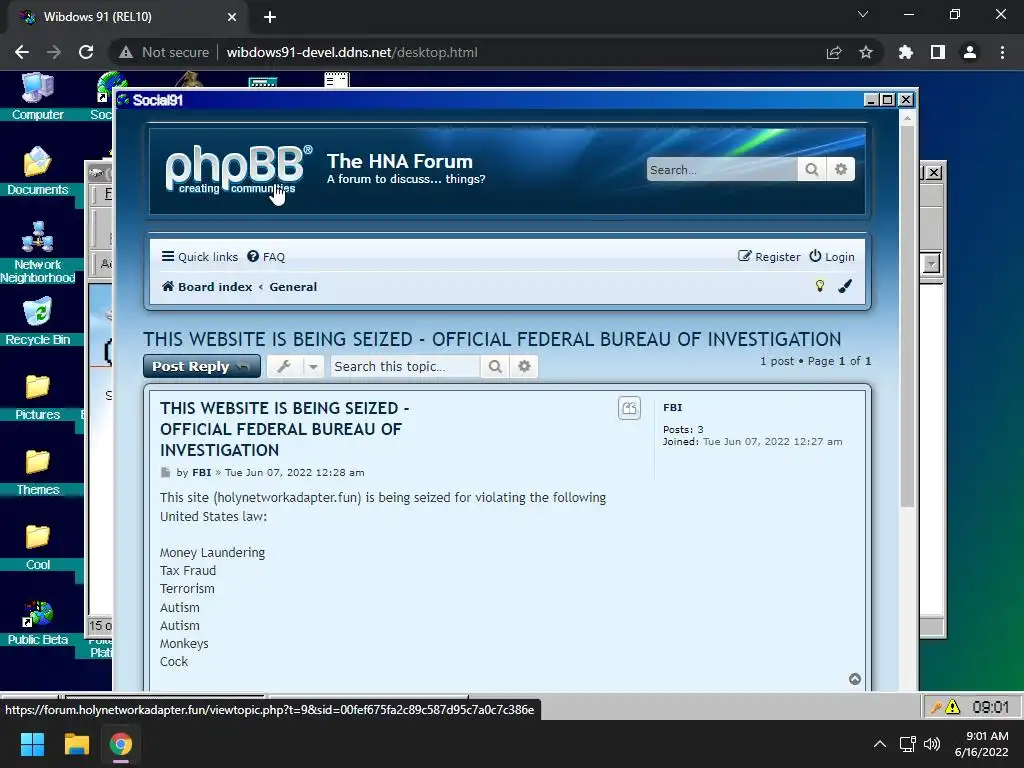1024x768 pixels.
Task: Open a new browser tab
Action: [270, 17]
